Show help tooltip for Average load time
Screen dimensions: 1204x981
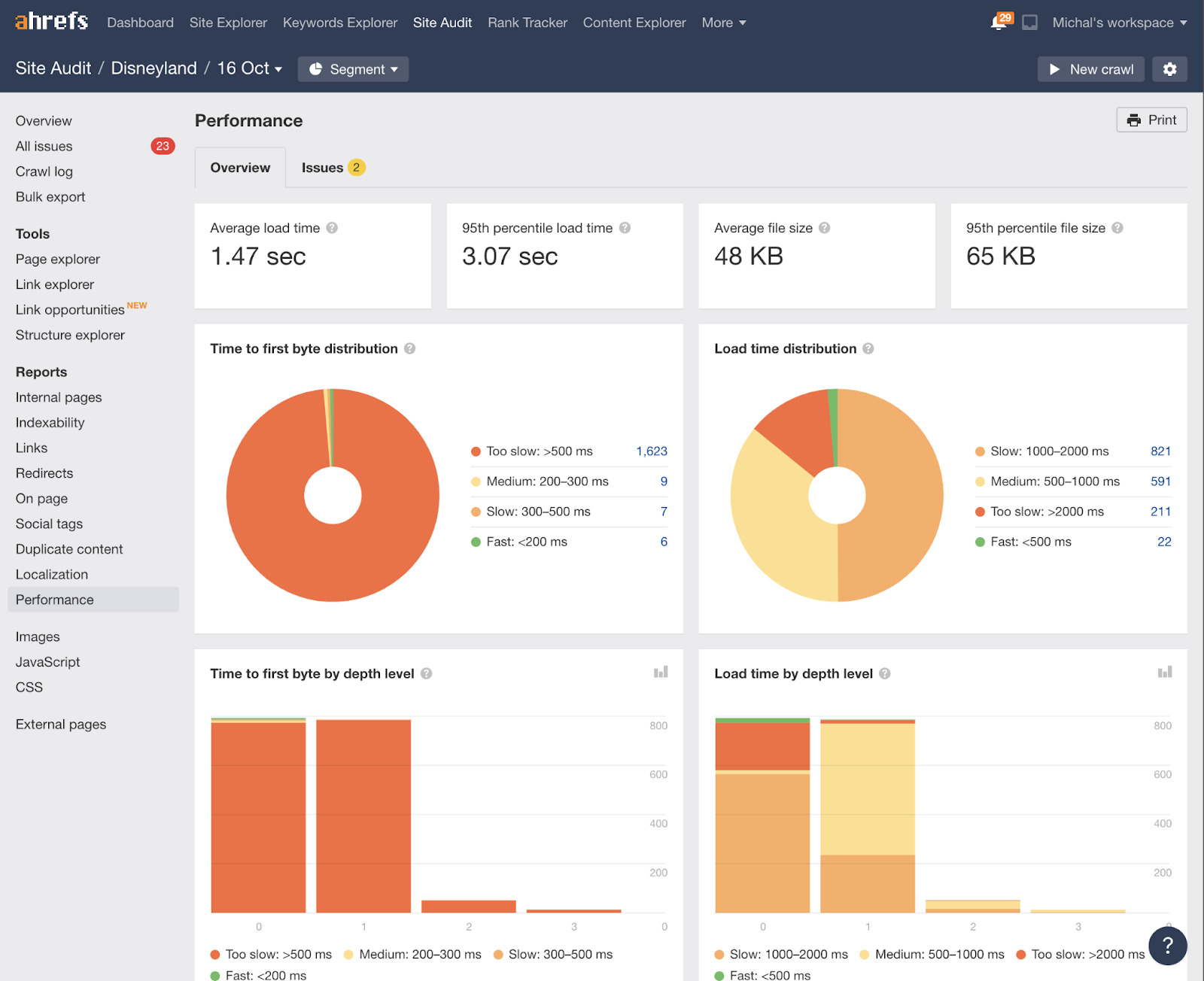coord(333,228)
